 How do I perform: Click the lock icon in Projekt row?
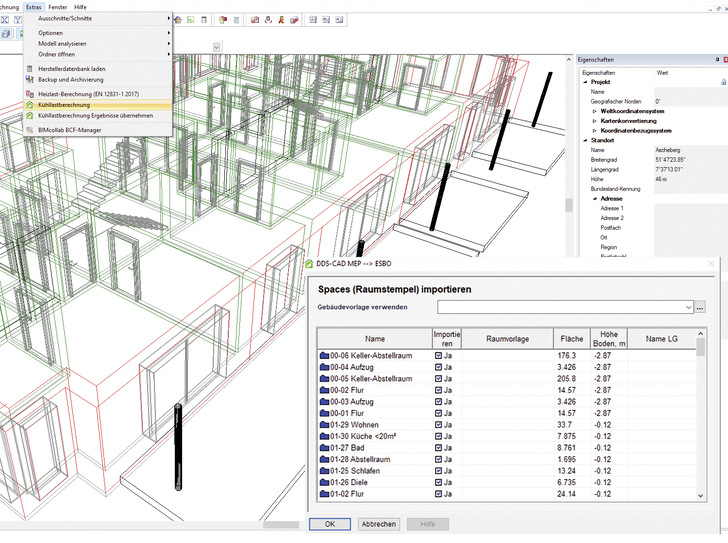click(x=723, y=82)
